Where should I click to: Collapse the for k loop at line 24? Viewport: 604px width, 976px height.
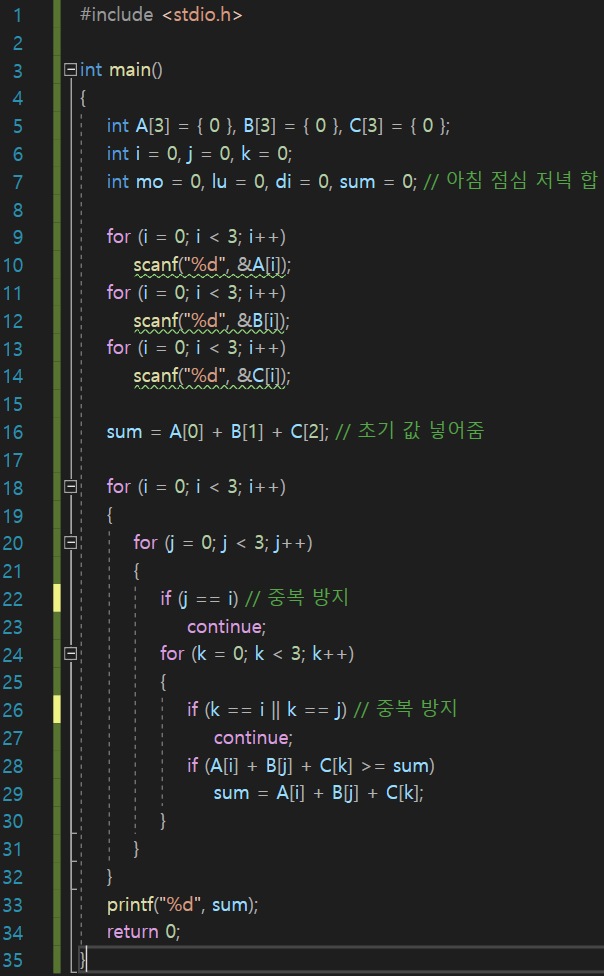pos(70,654)
